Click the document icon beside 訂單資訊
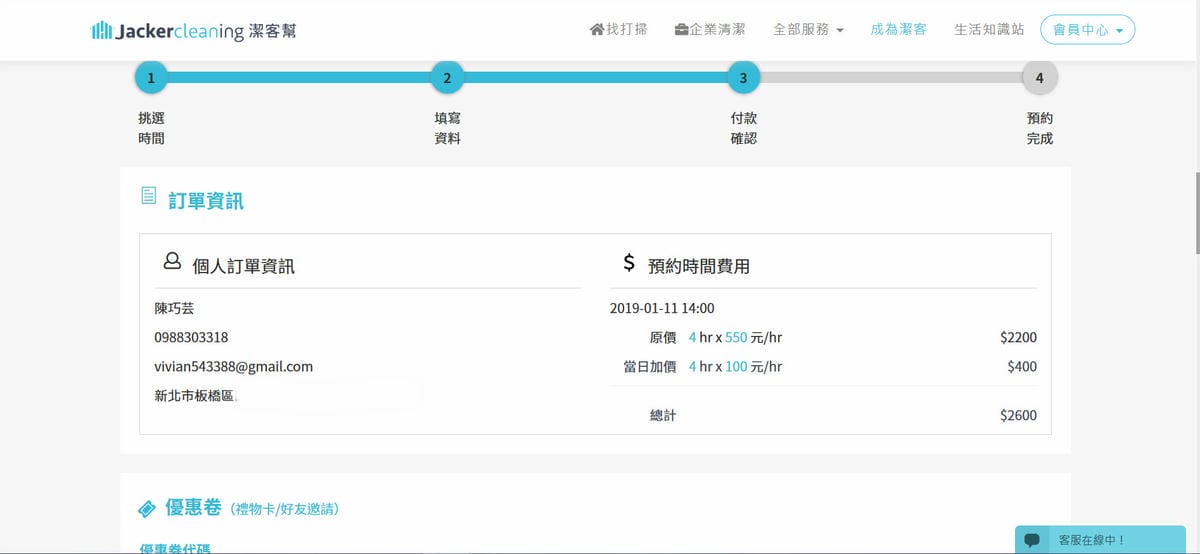Image resolution: width=1200 pixels, height=554 pixels. (149, 196)
